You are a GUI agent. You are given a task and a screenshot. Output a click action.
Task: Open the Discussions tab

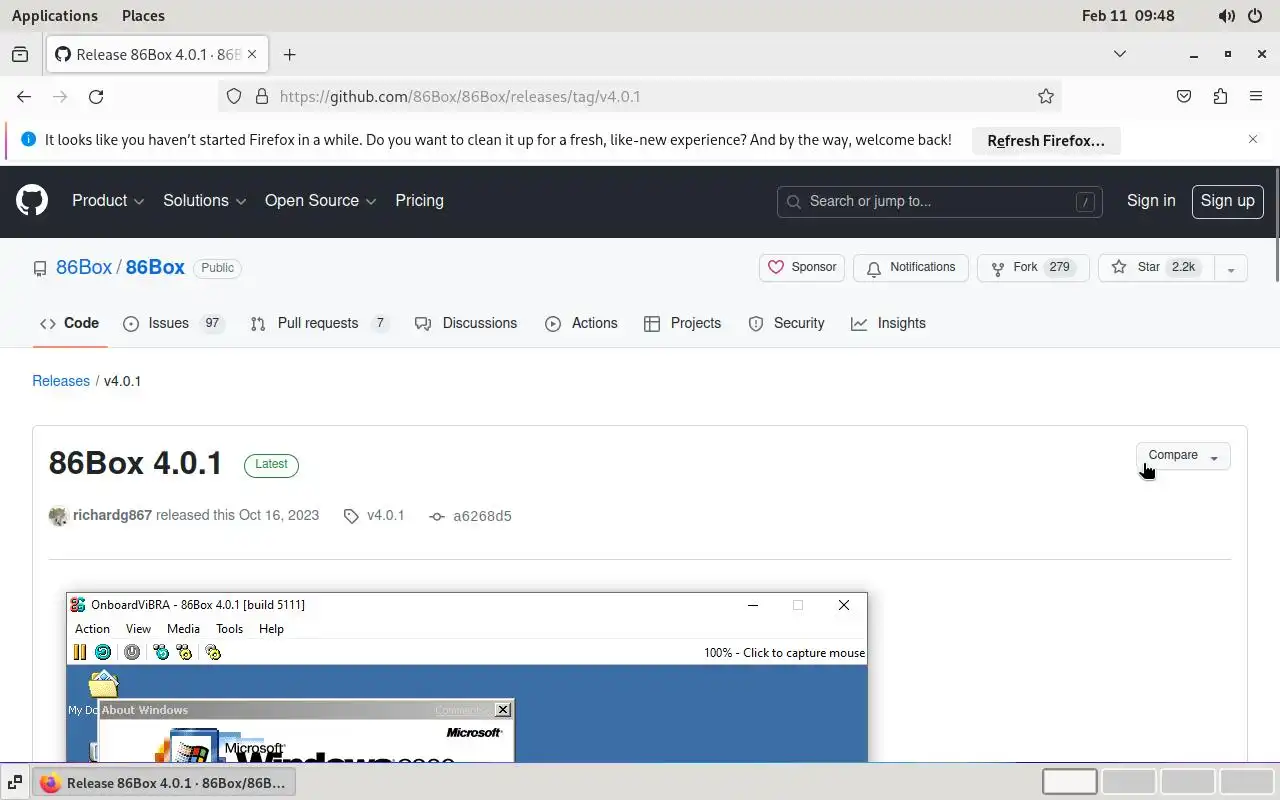[x=466, y=323]
